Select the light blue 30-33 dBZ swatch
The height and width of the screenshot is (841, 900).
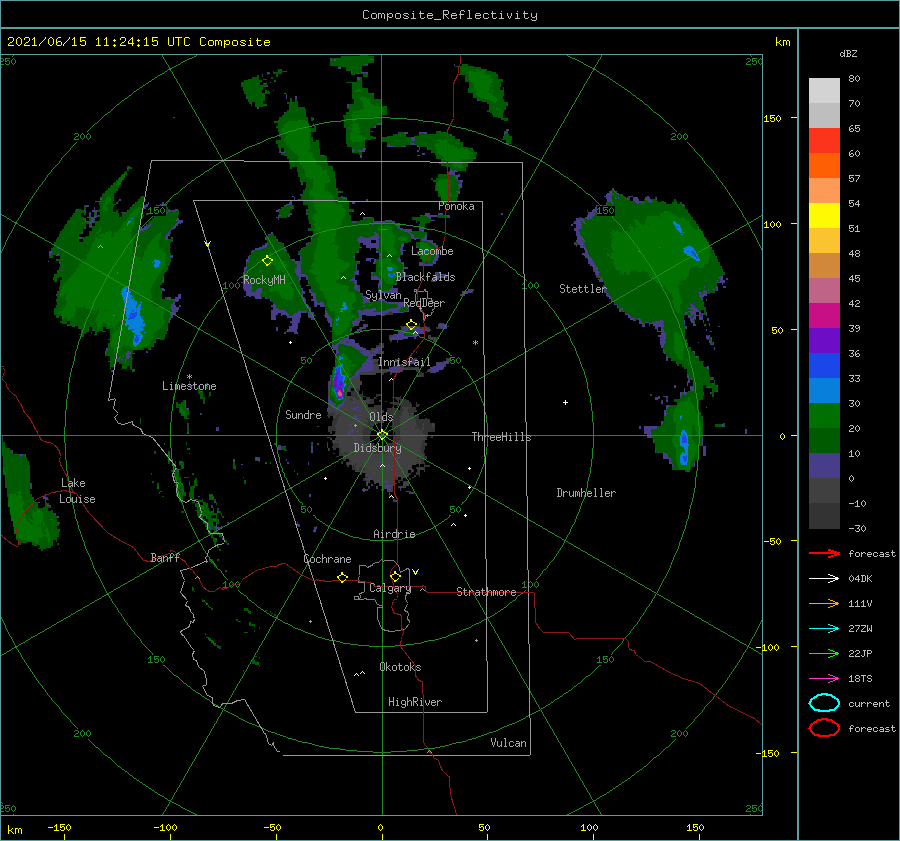(x=824, y=391)
